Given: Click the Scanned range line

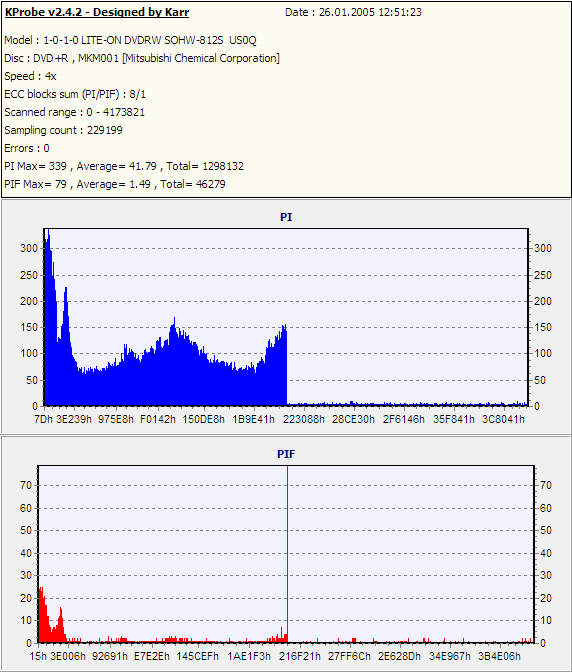Looking at the screenshot, I should 75,112.
